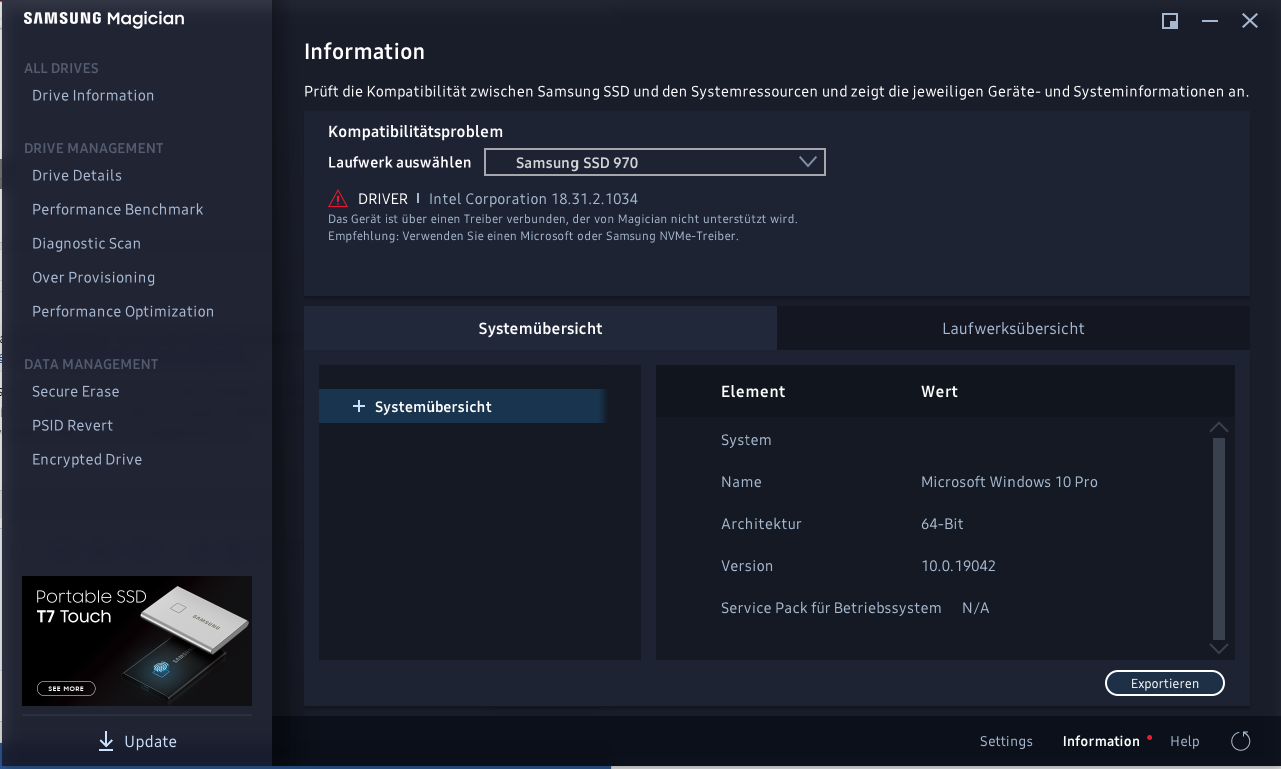The width and height of the screenshot is (1281, 769).
Task: Click the 64-Bit architecture value
Action: pos(942,524)
